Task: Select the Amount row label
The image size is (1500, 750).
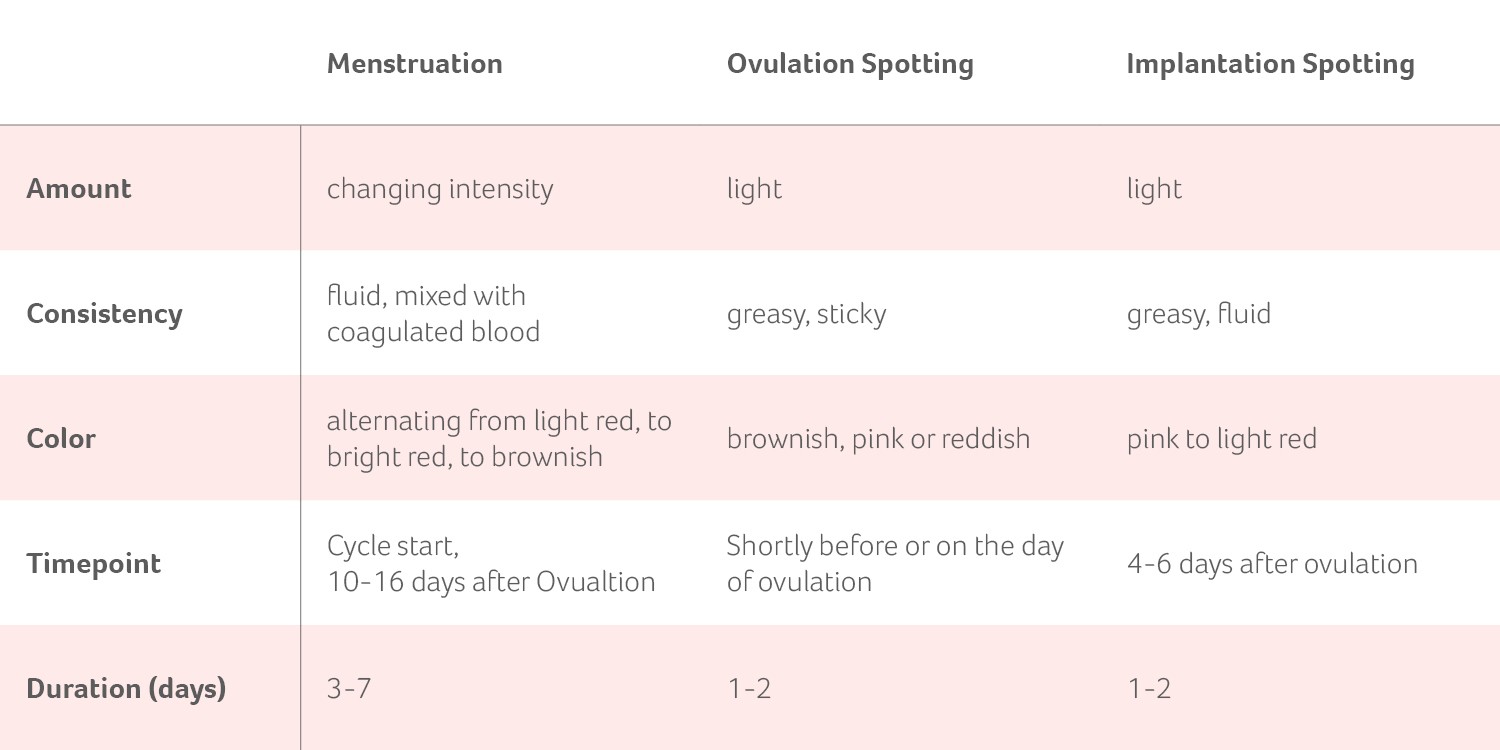Action: [x=79, y=189]
